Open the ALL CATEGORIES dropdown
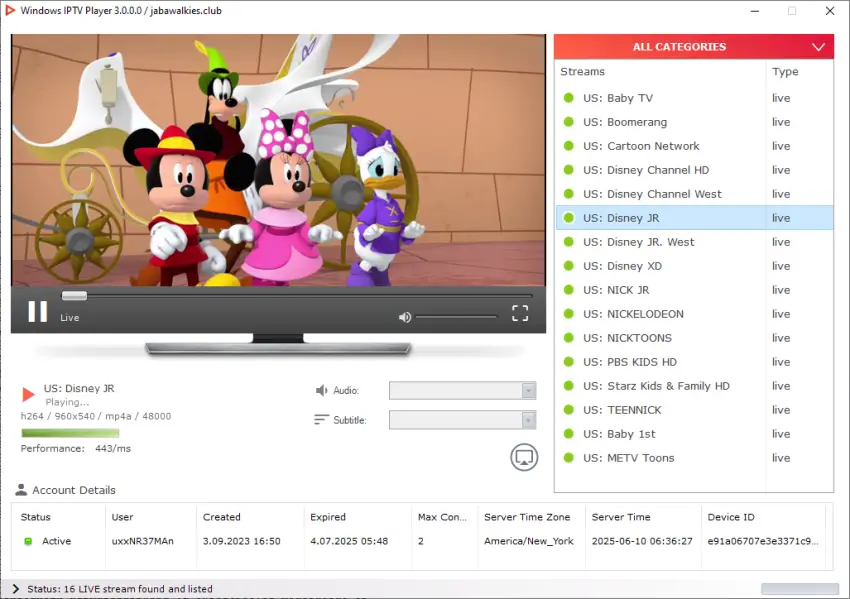850x599 pixels. click(x=693, y=47)
